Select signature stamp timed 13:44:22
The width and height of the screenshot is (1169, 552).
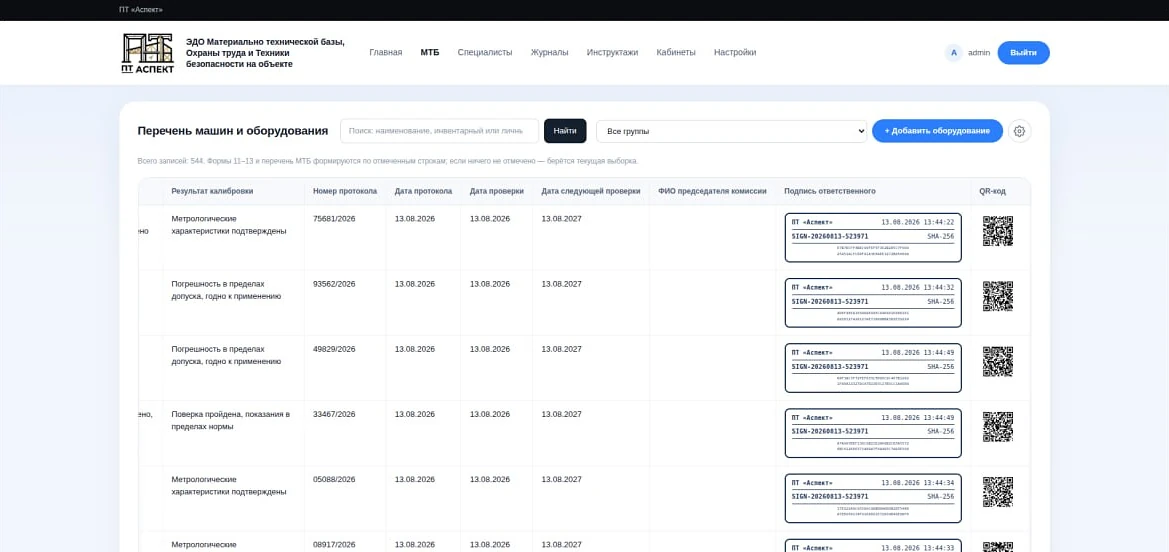(873, 238)
